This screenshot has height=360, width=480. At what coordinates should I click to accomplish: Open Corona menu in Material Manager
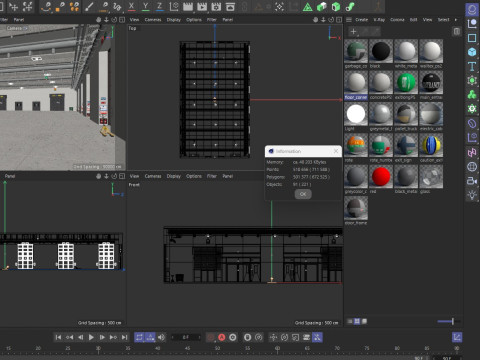(397, 20)
